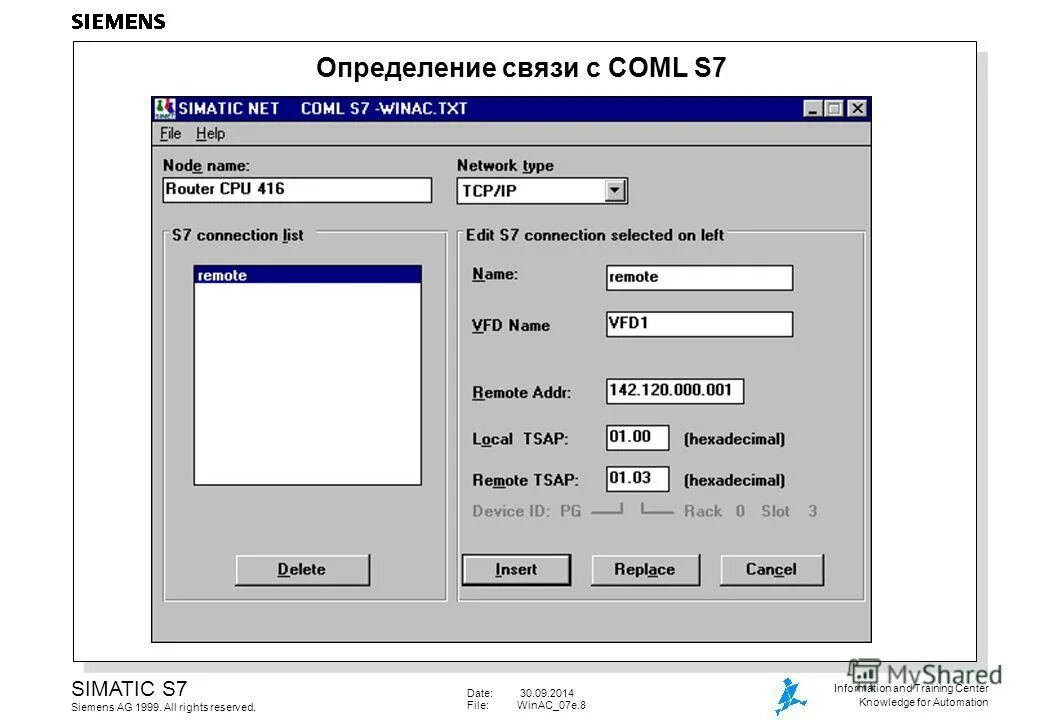Screen dimensions: 1040x720
Task: Click the Node name field showing Router CPU 416
Action: point(296,189)
